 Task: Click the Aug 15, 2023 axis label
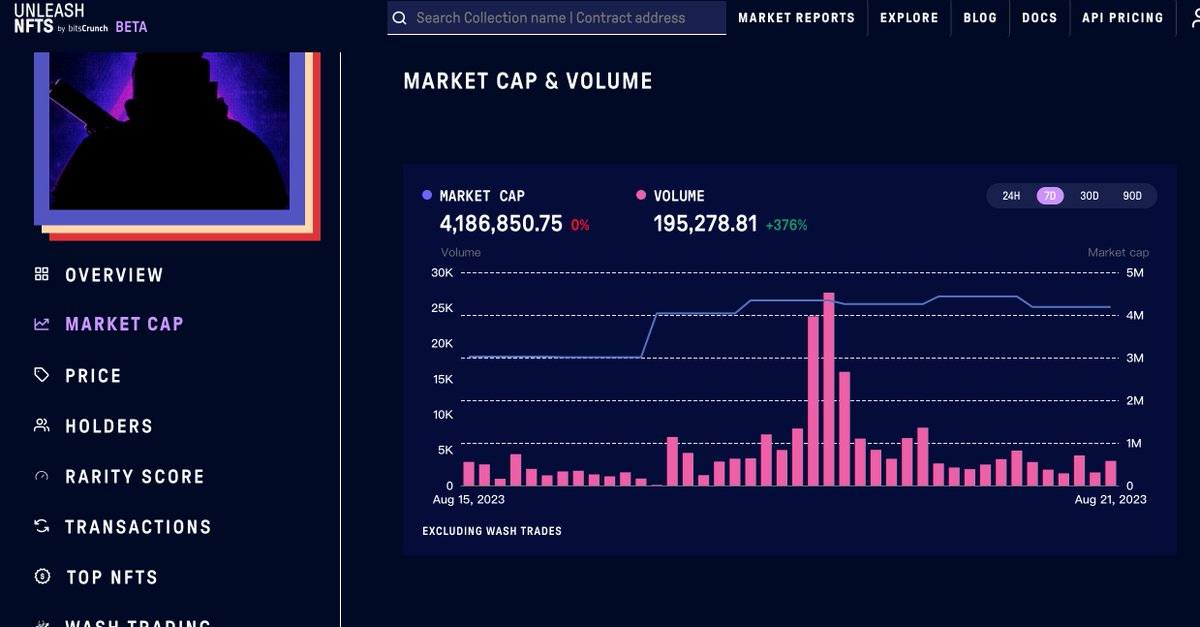(x=468, y=499)
